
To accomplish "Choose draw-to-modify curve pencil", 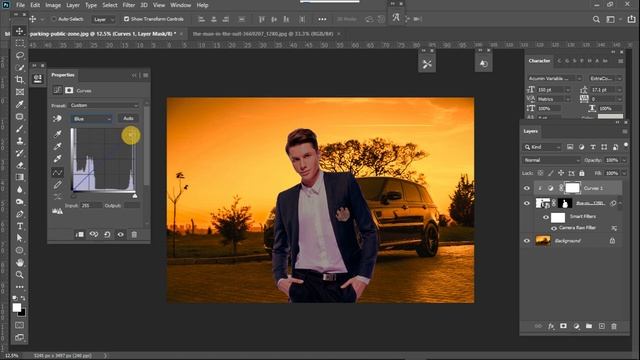I will (58, 185).
